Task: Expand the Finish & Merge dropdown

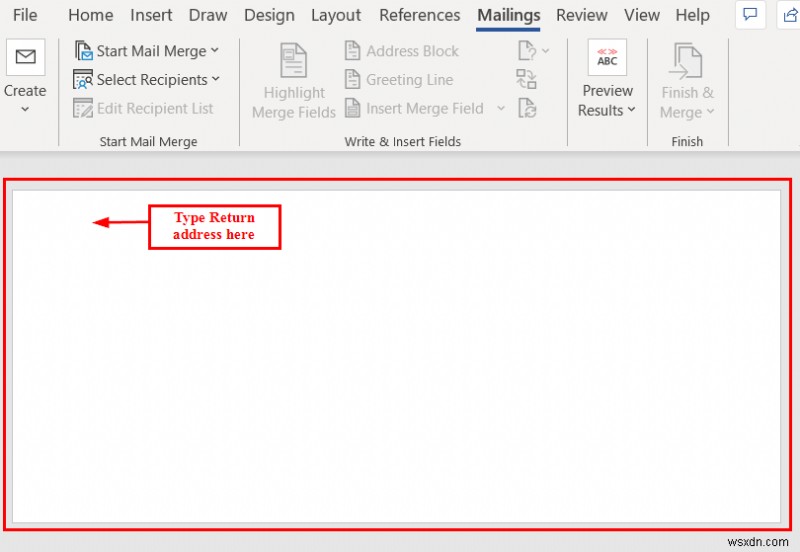Action: click(711, 112)
